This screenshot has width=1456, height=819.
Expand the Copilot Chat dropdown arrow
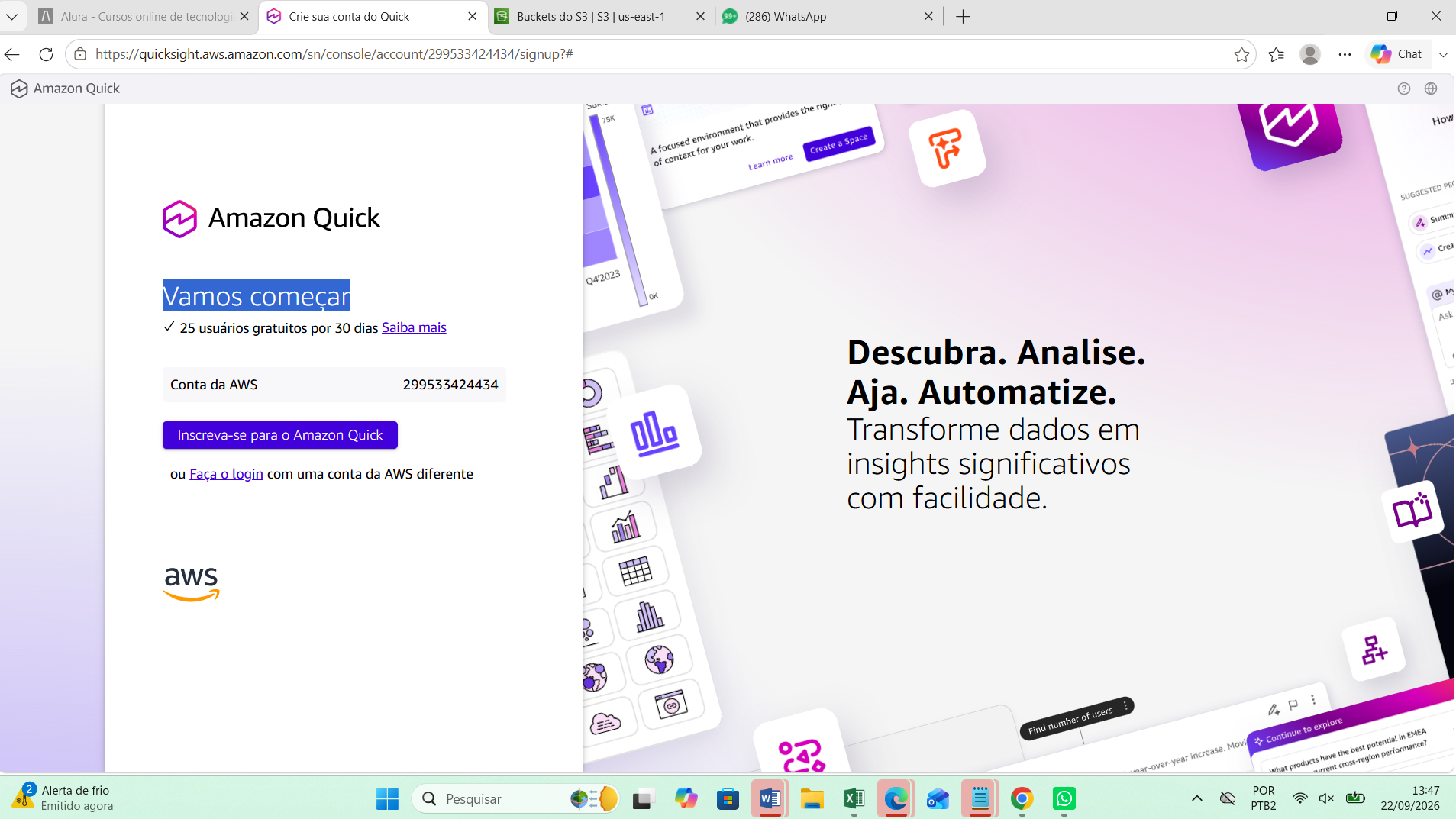[x=1443, y=54]
